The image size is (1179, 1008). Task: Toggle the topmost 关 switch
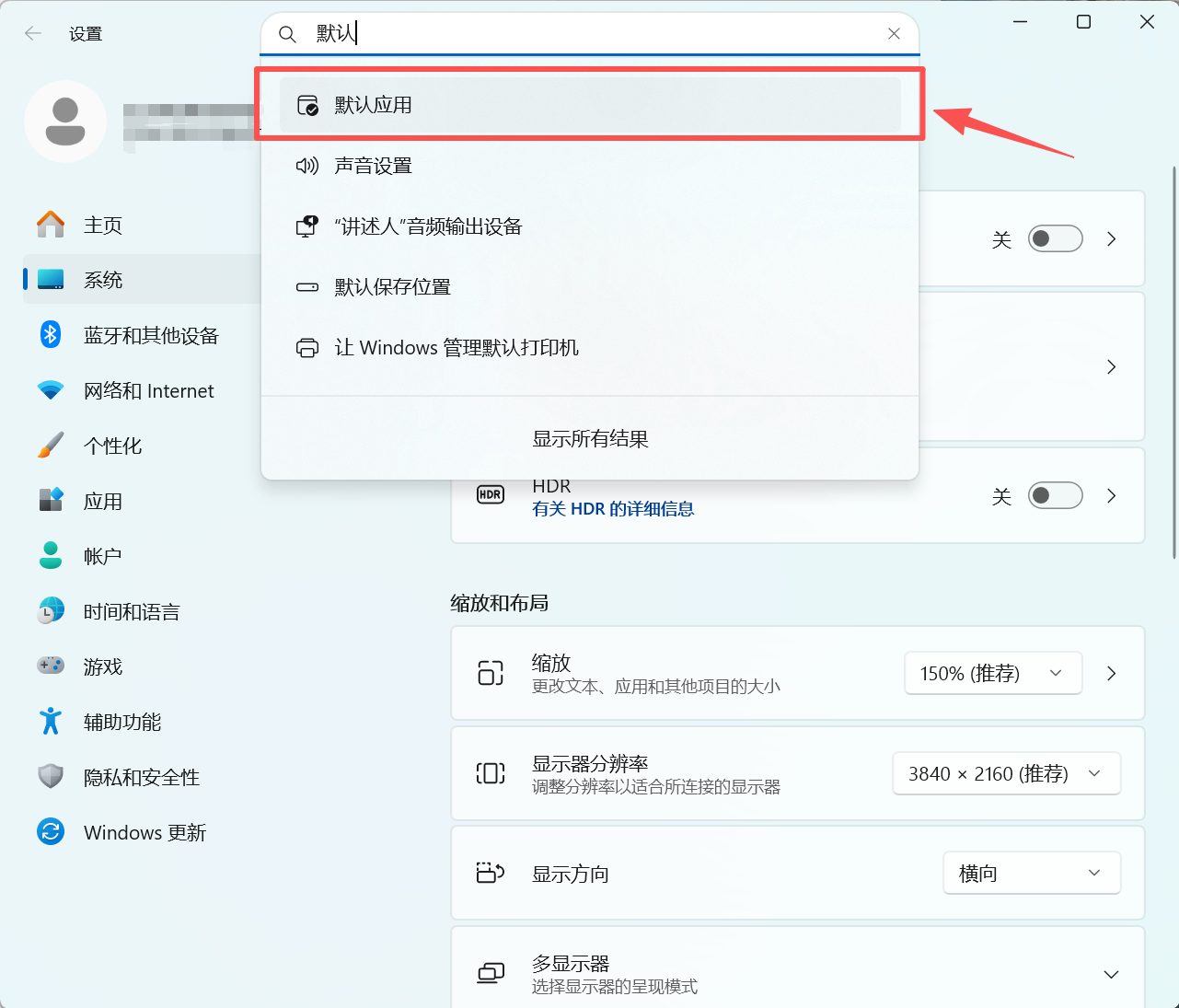(1055, 239)
